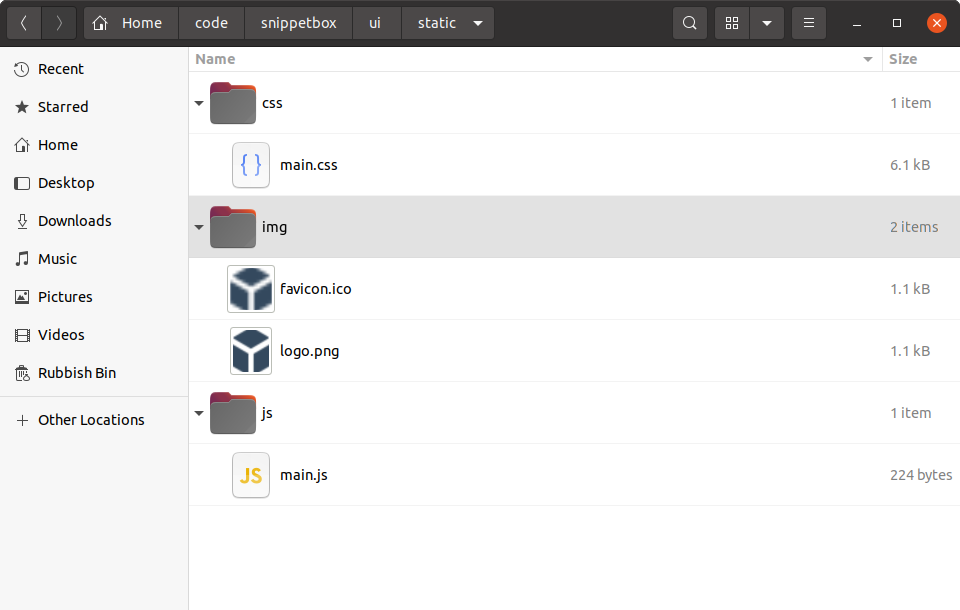960x610 pixels.
Task: Select the favicon.ico thumbnail
Action: [x=250, y=289]
